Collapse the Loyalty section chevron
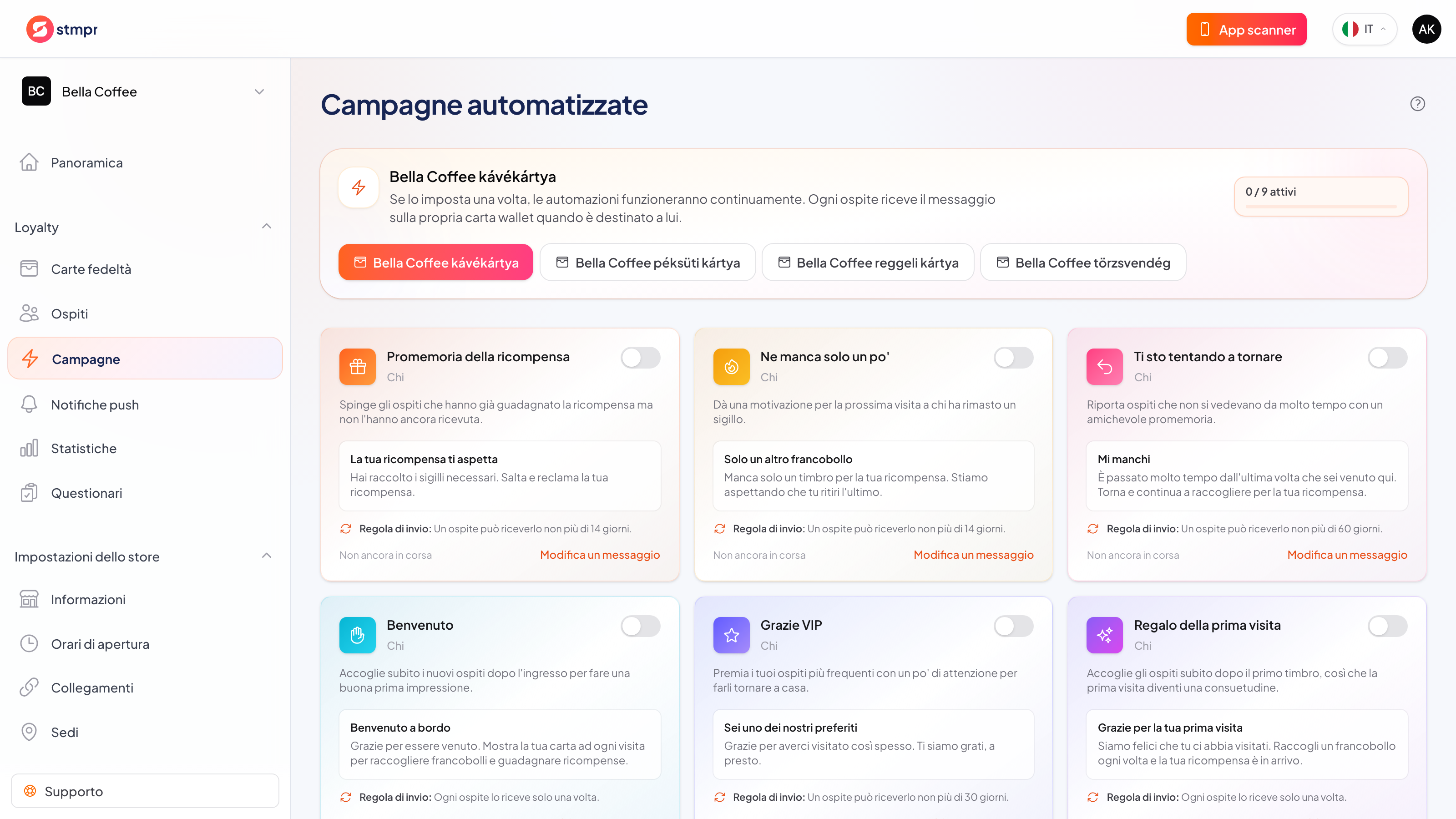Viewport: 1456px width, 819px height. tap(267, 226)
